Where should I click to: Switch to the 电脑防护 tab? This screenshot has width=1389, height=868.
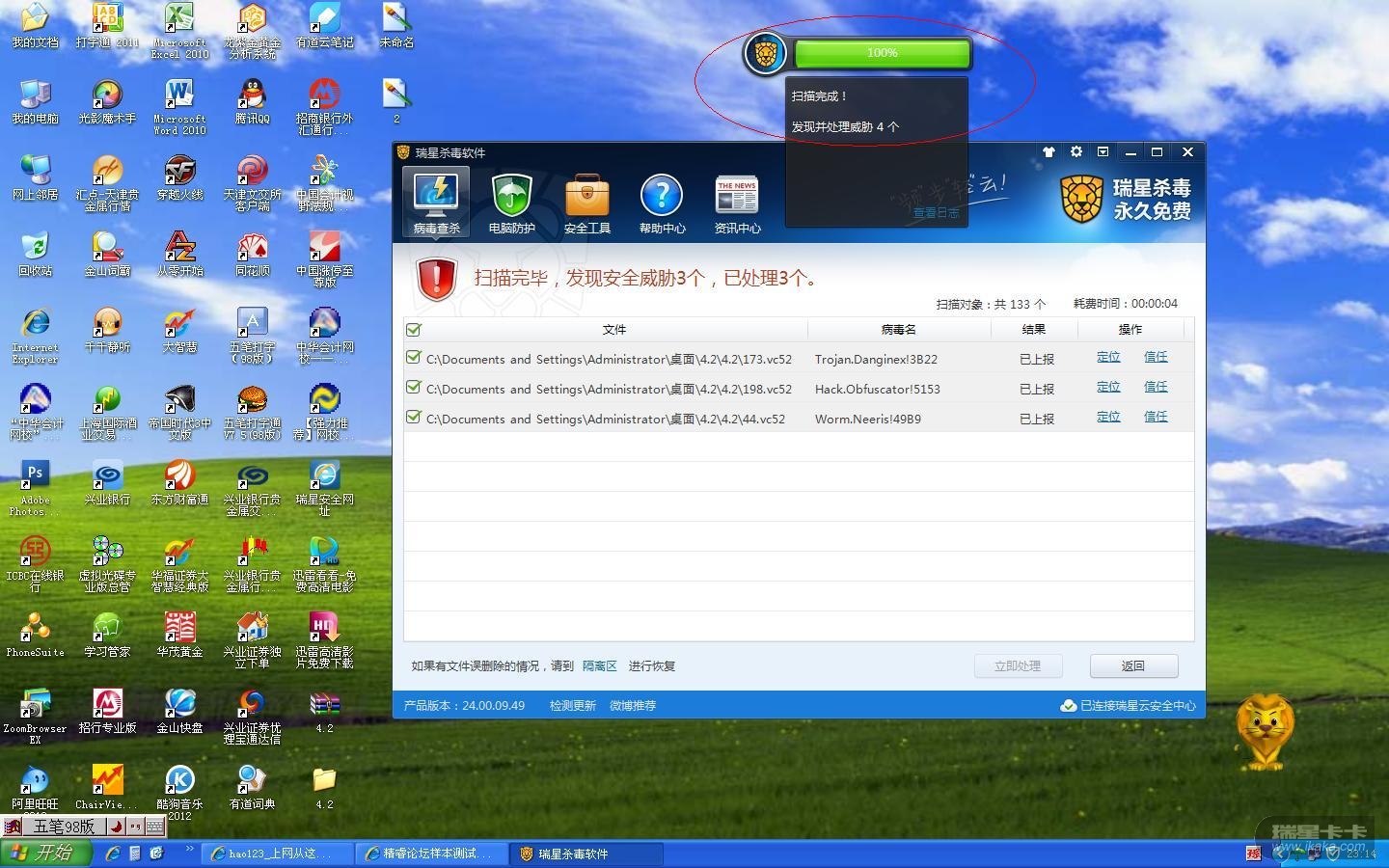coord(511,203)
